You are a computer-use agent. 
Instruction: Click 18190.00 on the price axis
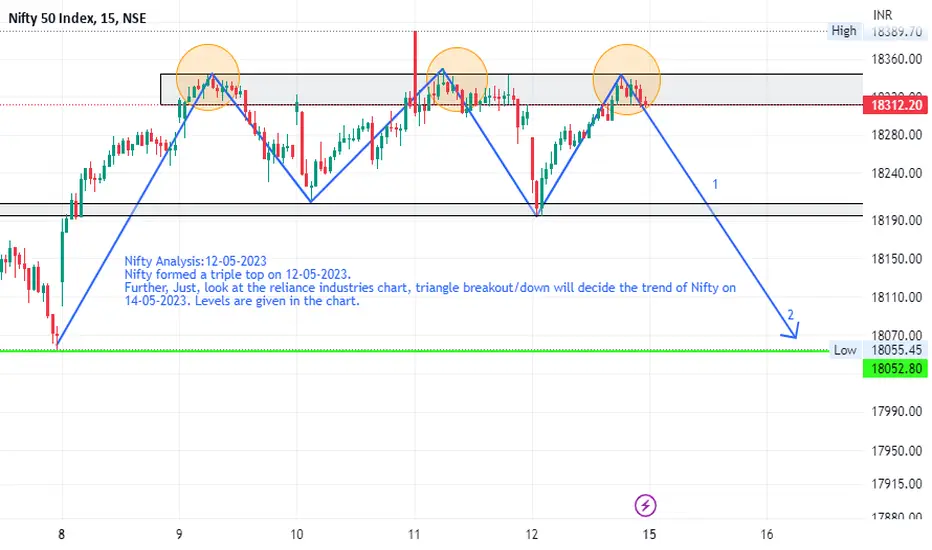(896, 221)
